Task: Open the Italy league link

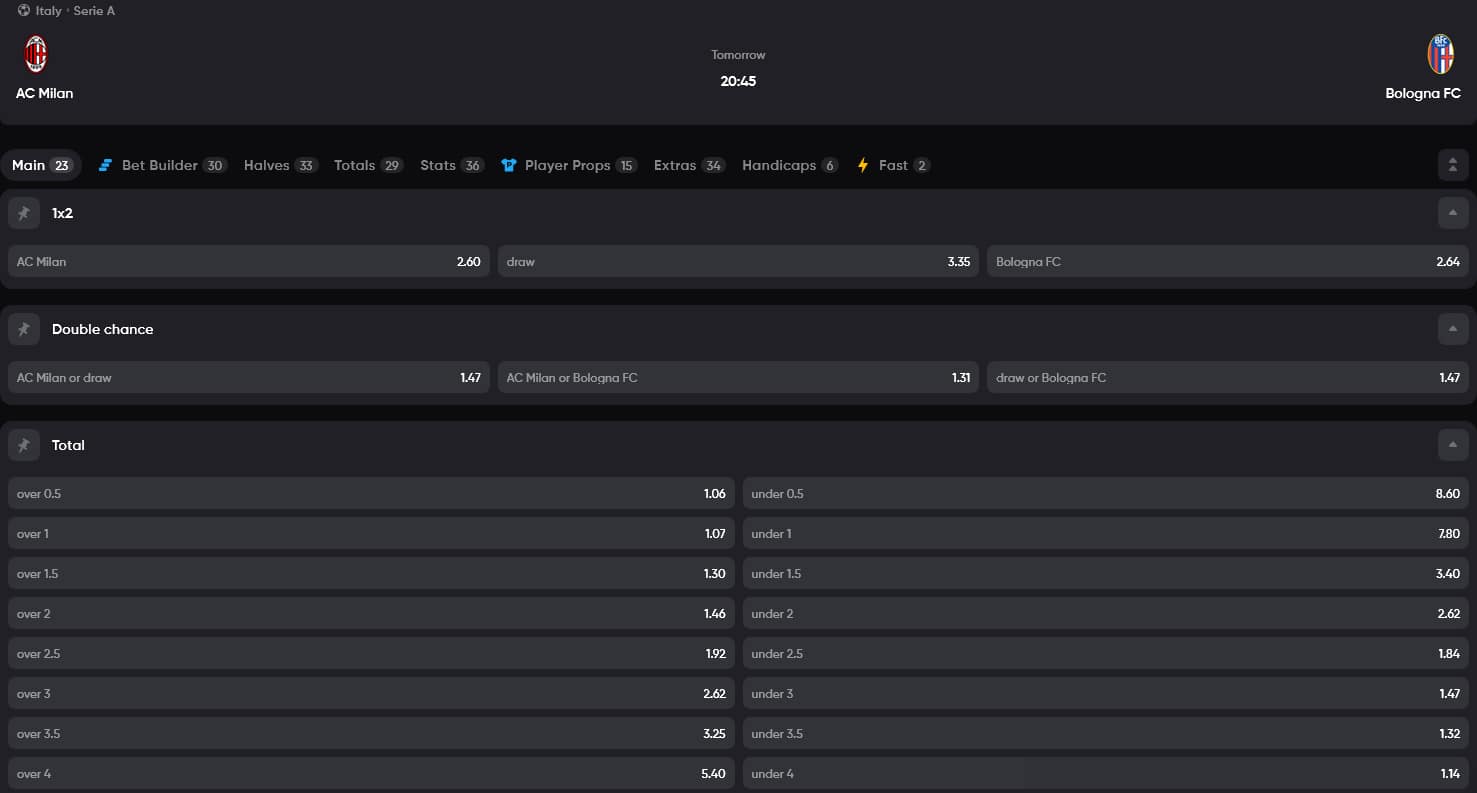Action: [x=48, y=11]
